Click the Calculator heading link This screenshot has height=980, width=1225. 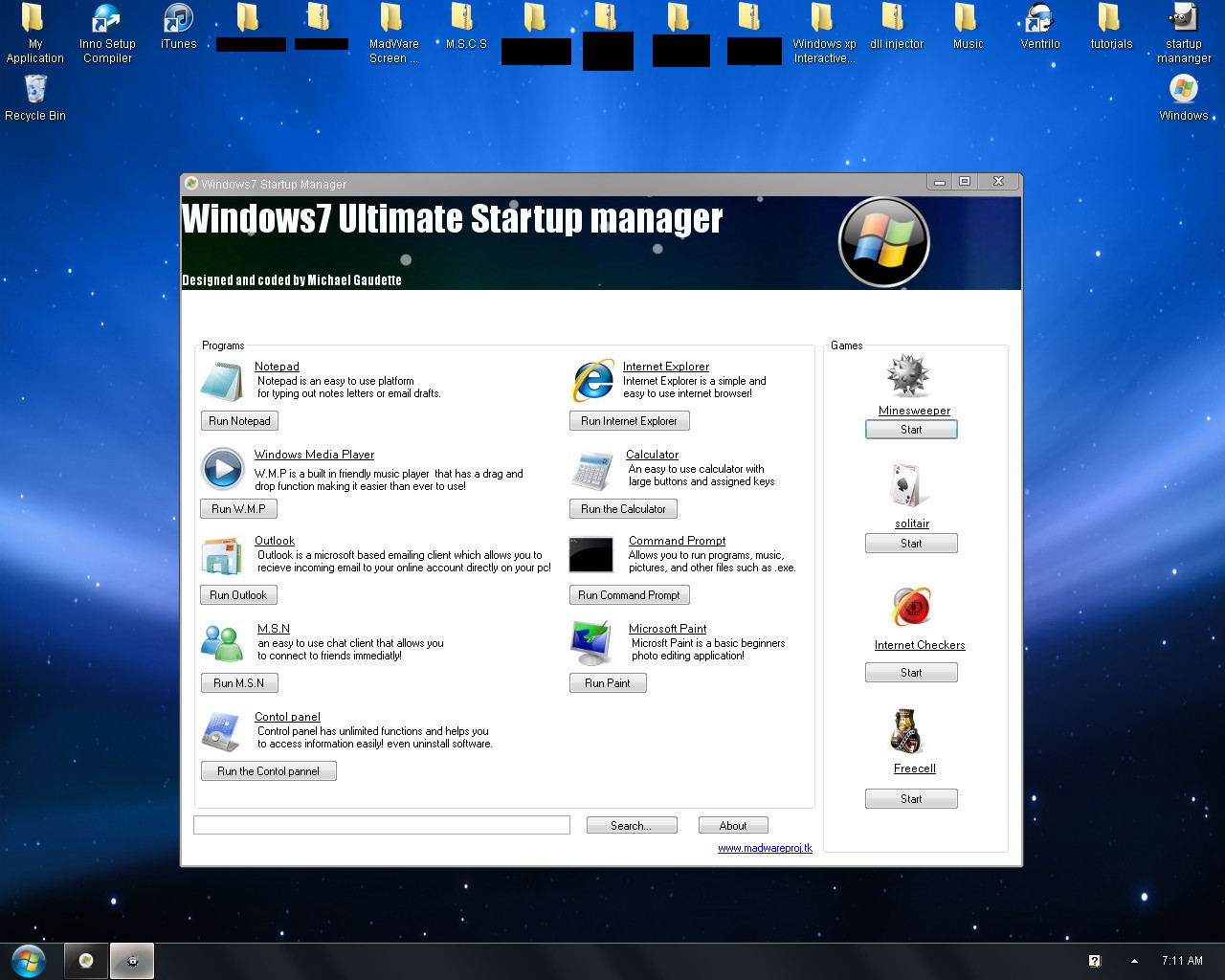coord(652,455)
